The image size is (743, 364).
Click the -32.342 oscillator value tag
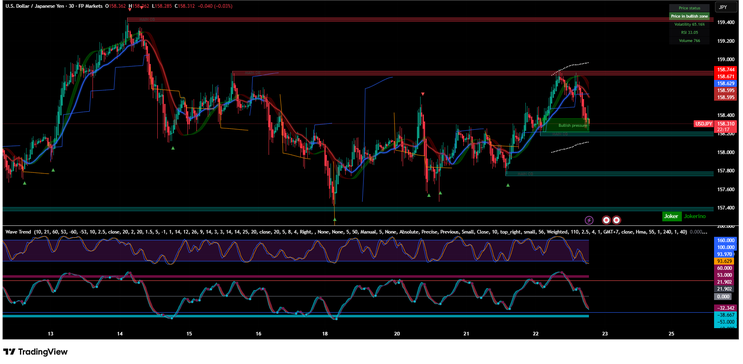click(x=725, y=308)
